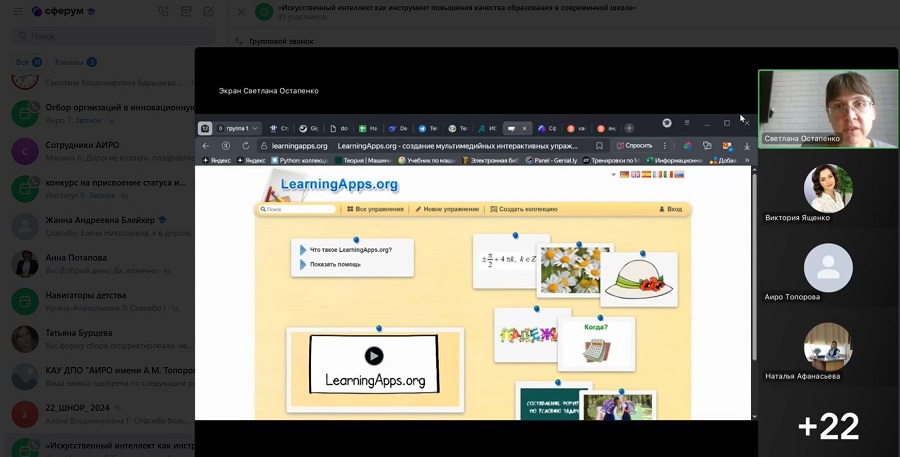
Task: Open the hat picture exercise card
Action: [x=639, y=279]
